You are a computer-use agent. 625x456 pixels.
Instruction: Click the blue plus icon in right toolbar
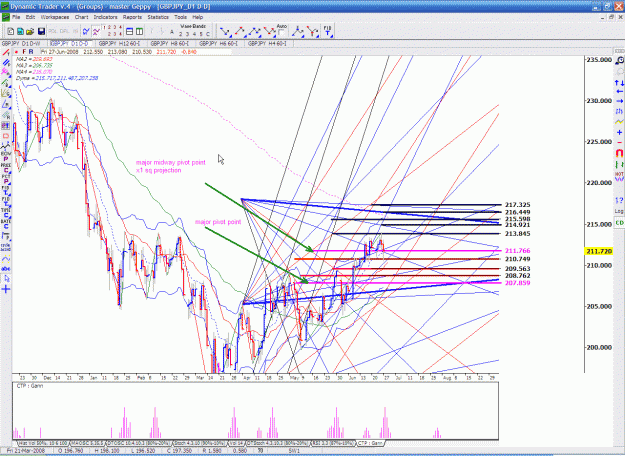pyautogui.click(x=619, y=132)
